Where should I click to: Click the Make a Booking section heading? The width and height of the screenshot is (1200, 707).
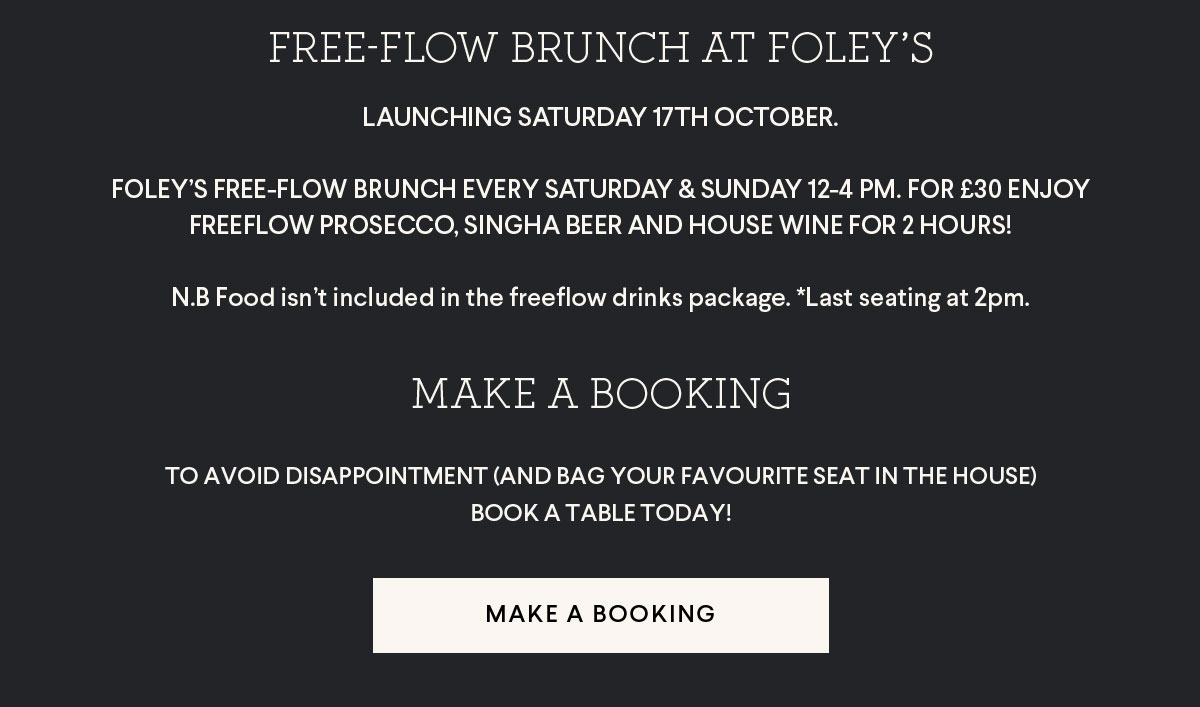pos(601,394)
